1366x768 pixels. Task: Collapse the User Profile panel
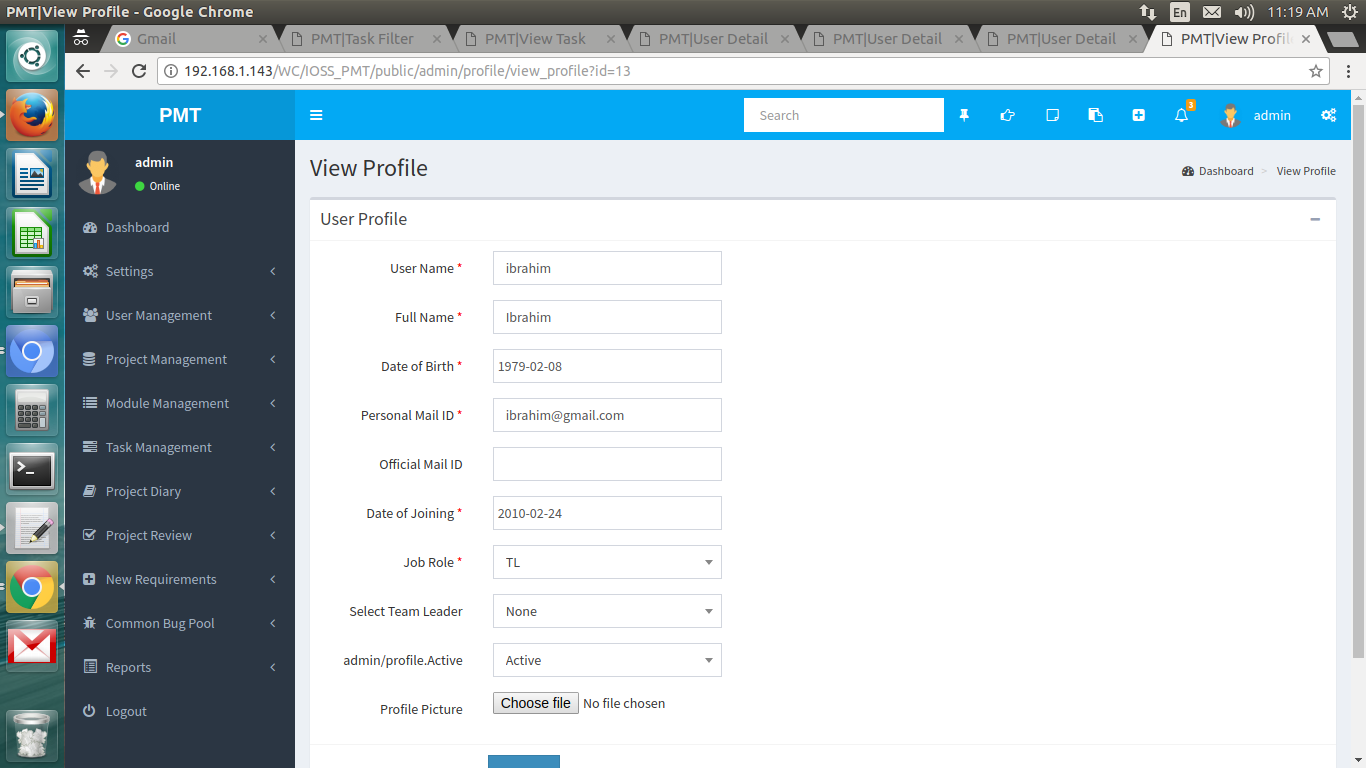pos(1315,219)
